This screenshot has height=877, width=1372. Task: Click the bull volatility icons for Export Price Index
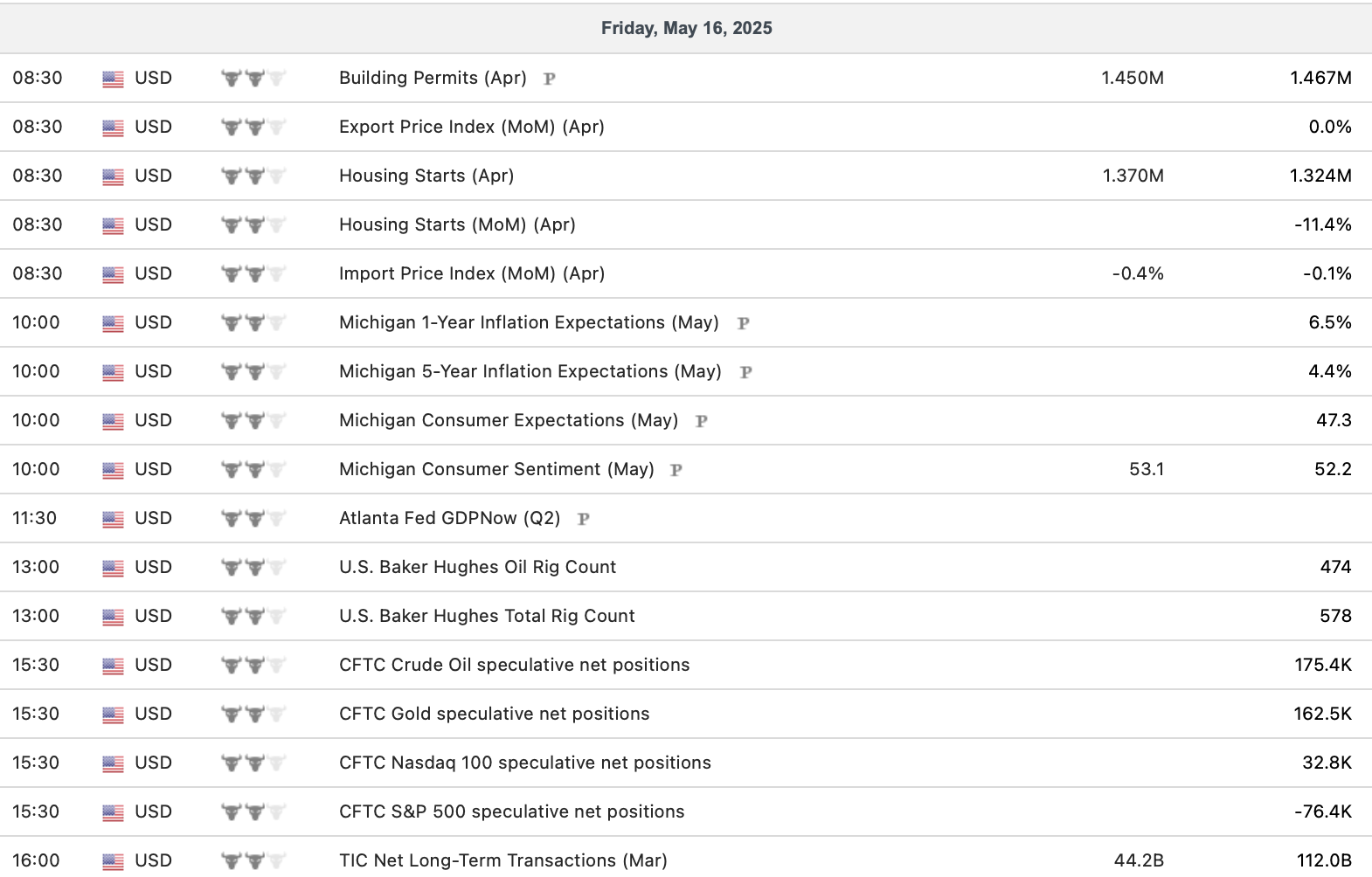pos(253,128)
